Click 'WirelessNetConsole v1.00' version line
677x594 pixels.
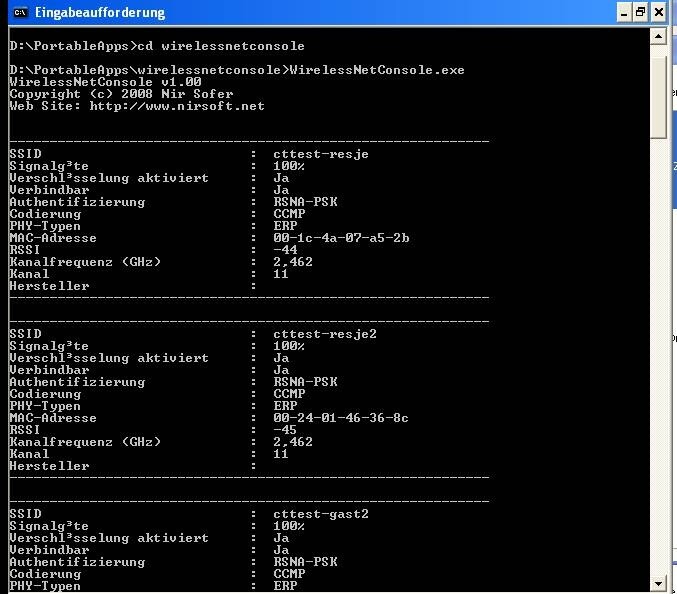(105, 82)
